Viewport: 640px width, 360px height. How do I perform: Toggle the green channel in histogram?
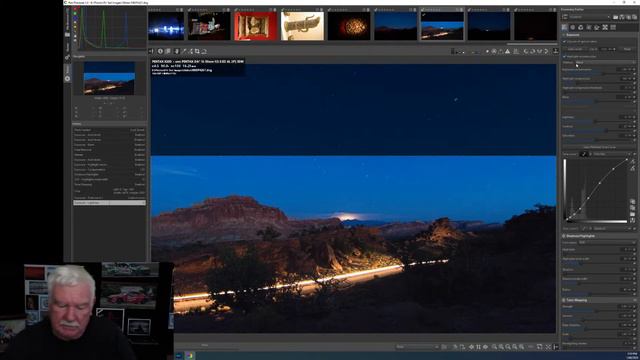click(75, 13)
